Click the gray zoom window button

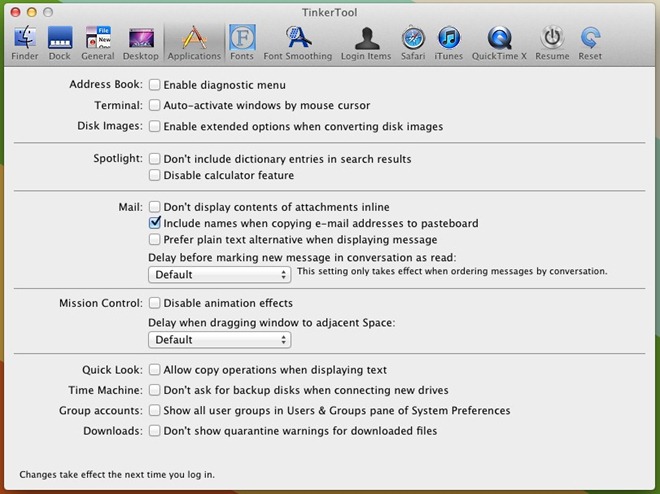[48, 12]
